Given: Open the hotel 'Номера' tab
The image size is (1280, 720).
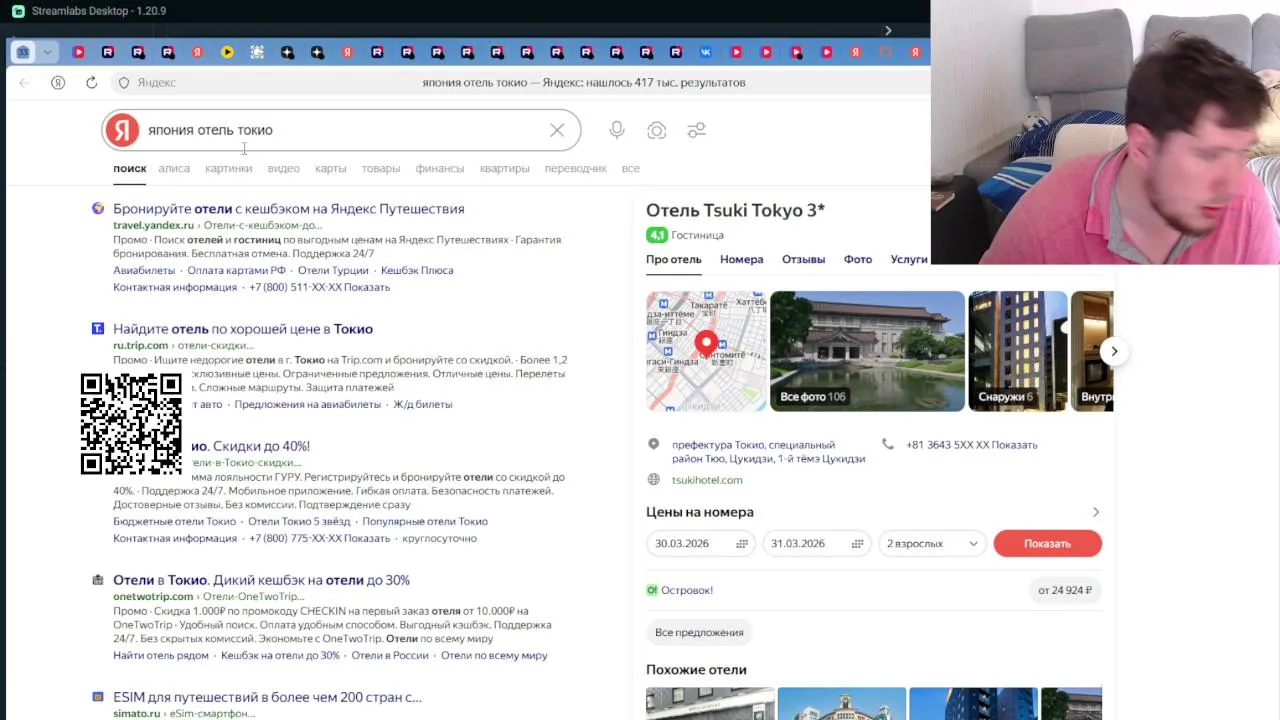Looking at the screenshot, I should 742,259.
